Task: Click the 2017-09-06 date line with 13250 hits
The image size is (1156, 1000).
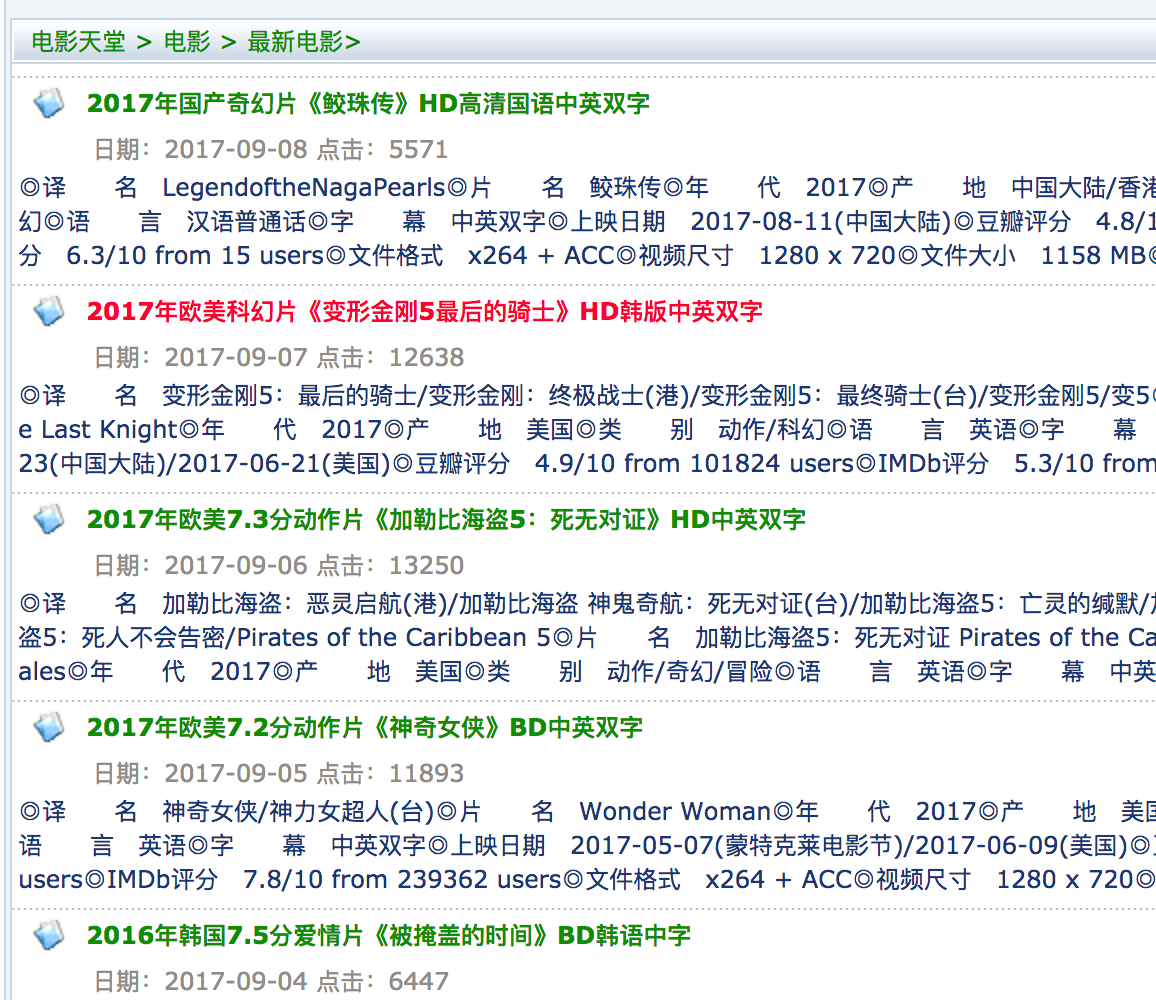Action: click(x=278, y=565)
